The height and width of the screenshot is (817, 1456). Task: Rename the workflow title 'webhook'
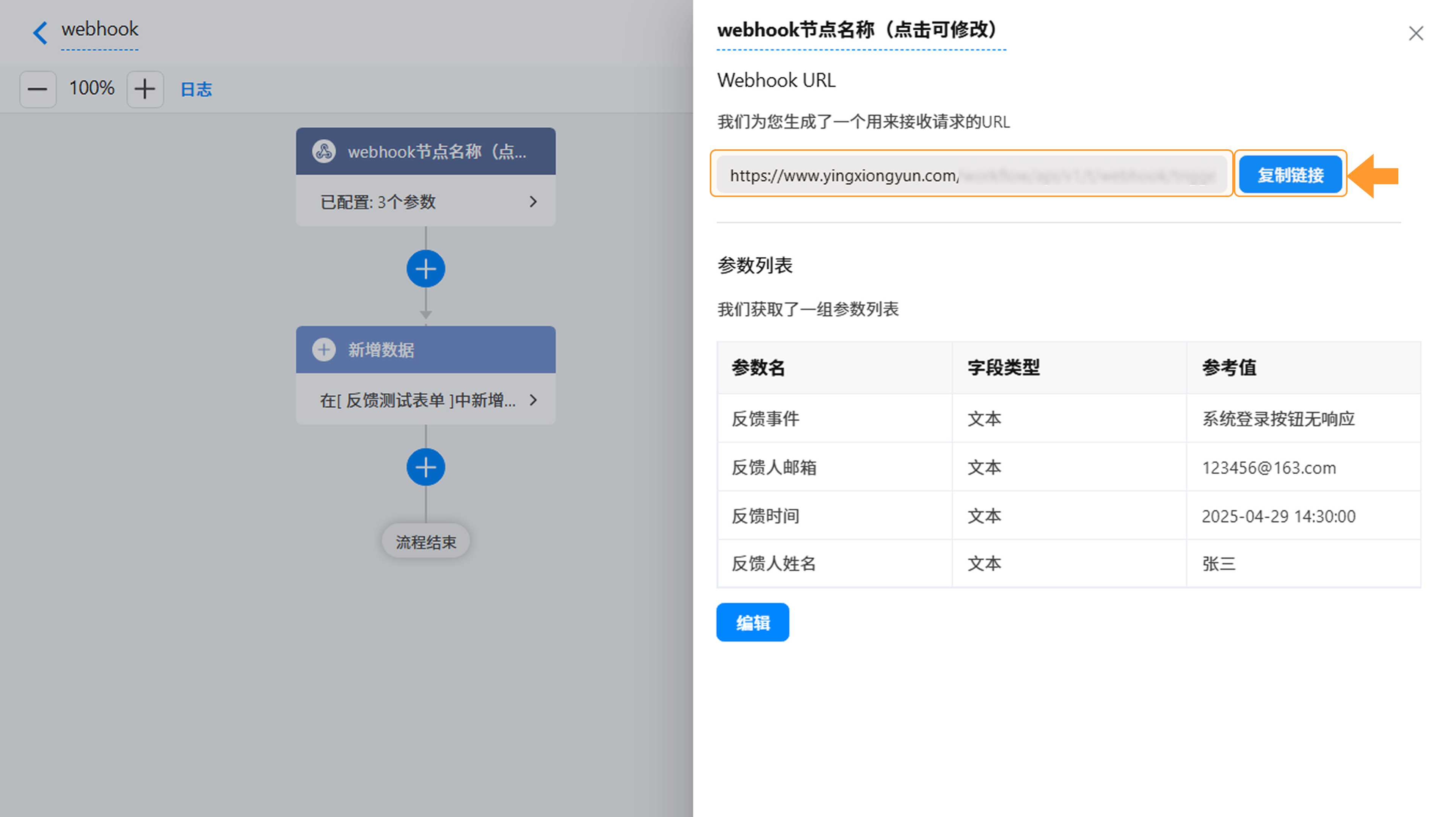pos(99,30)
